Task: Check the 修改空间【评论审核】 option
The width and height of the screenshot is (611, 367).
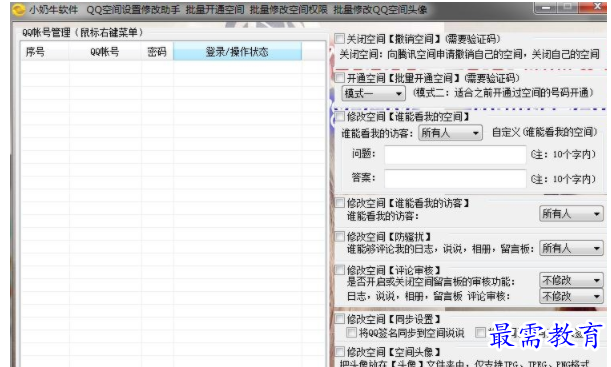Action: [x=340, y=270]
